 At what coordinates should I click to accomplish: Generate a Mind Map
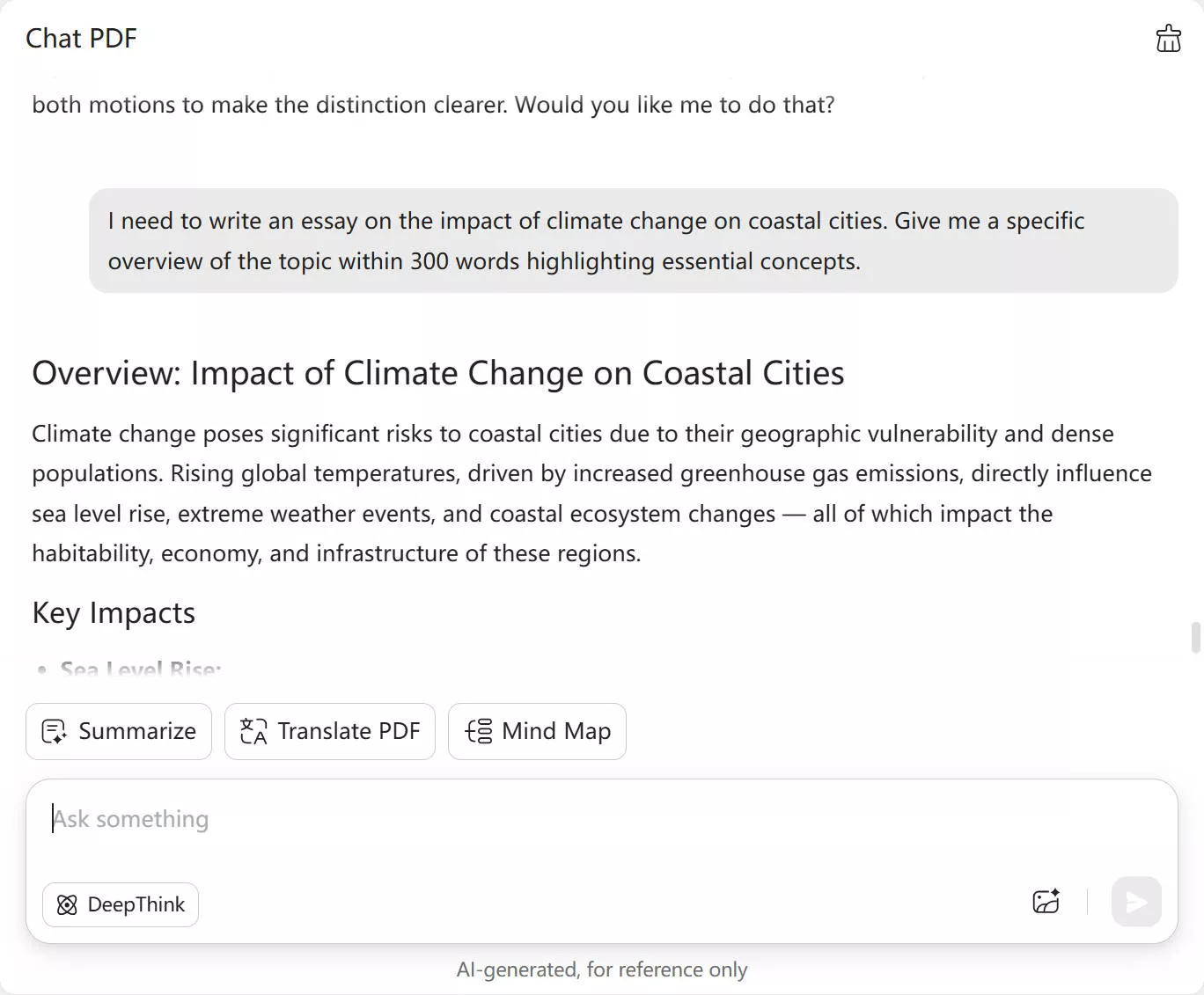pyautogui.click(x=537, y=731)
